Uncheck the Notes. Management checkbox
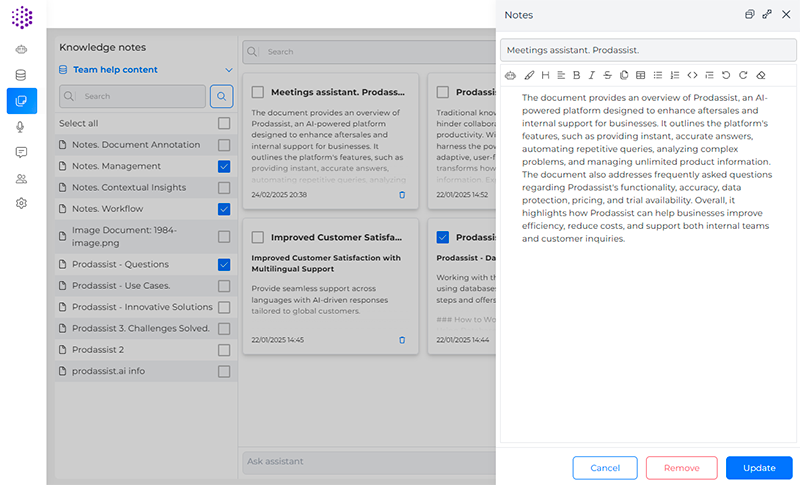This screenshot has height=485, width=800. (224, 166)
